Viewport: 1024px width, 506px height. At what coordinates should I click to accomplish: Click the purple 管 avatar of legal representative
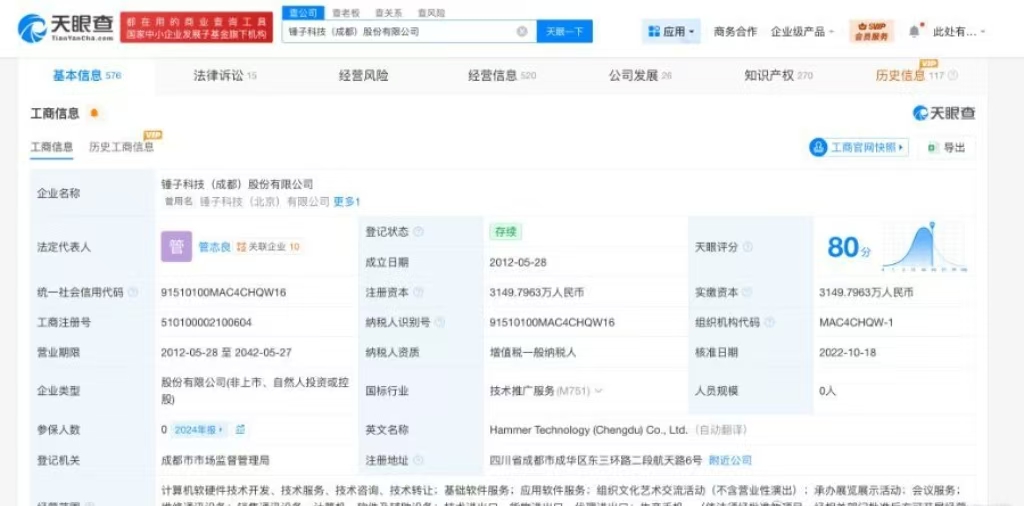point(176,246)
